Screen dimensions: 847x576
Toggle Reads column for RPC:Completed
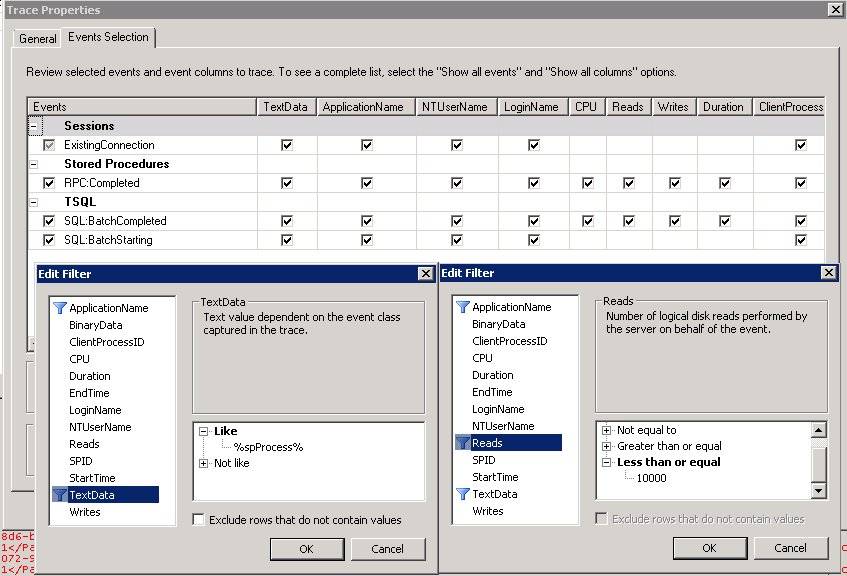[x=629, y=183]
